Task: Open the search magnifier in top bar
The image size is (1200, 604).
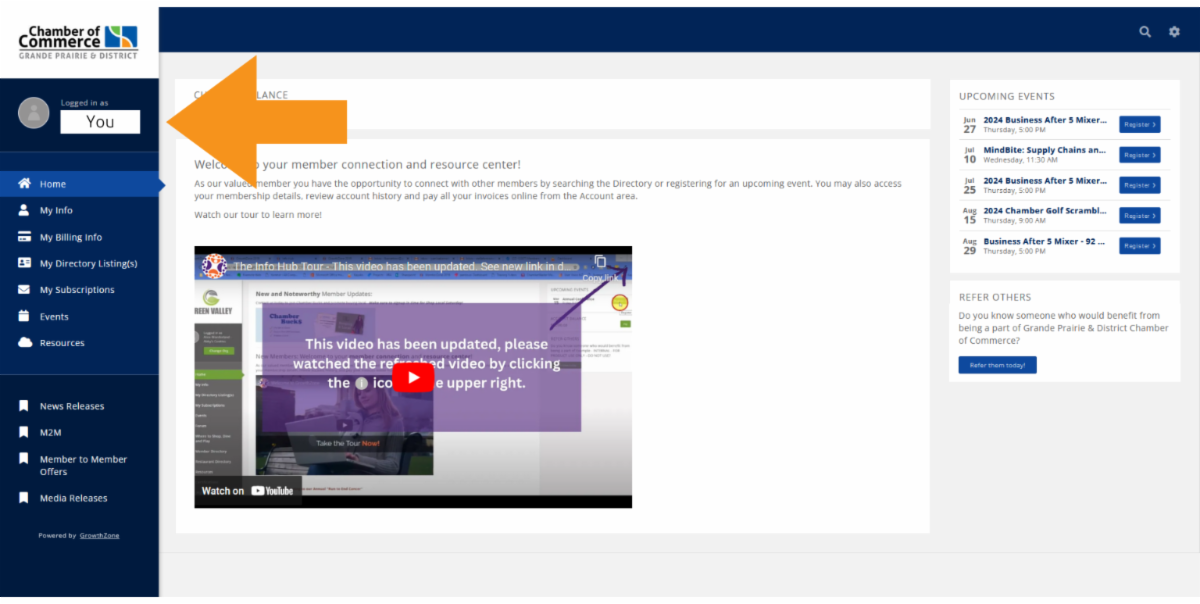Action: (x=1145, y=32)
